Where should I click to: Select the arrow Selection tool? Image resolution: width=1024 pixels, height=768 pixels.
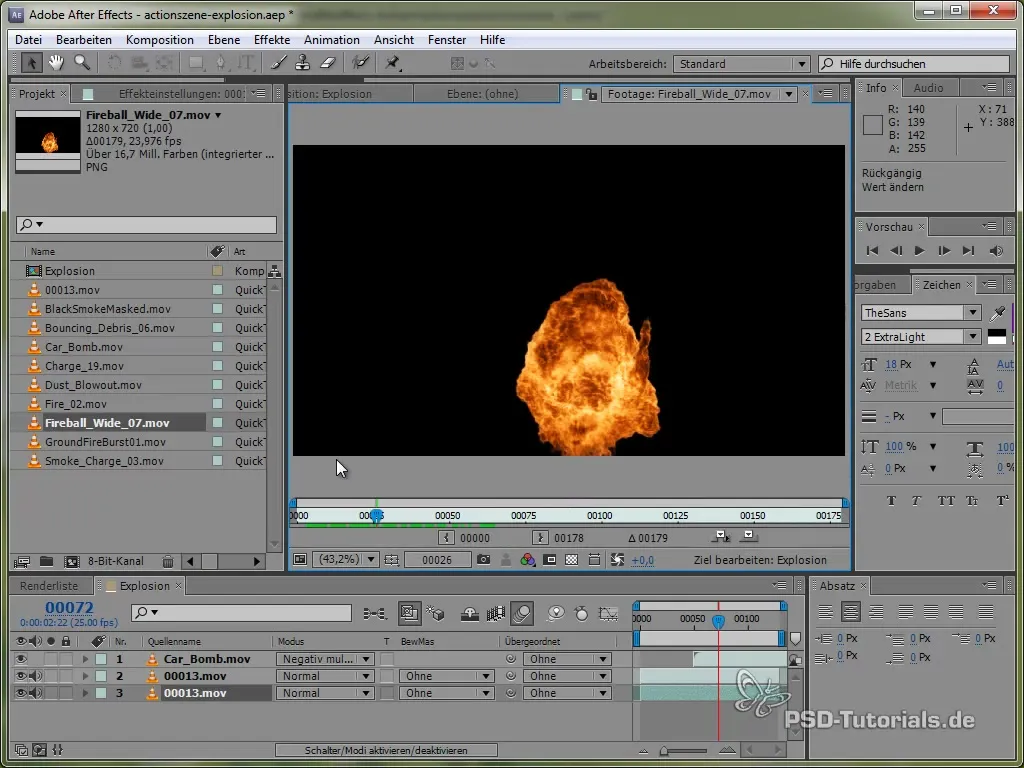tap(31, 63)
